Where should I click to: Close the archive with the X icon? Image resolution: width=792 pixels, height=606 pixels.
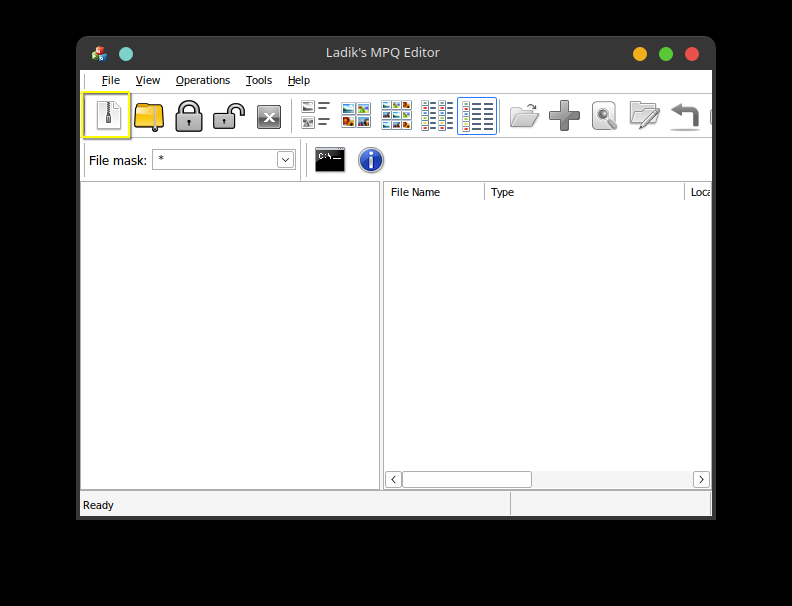[269, 117]
